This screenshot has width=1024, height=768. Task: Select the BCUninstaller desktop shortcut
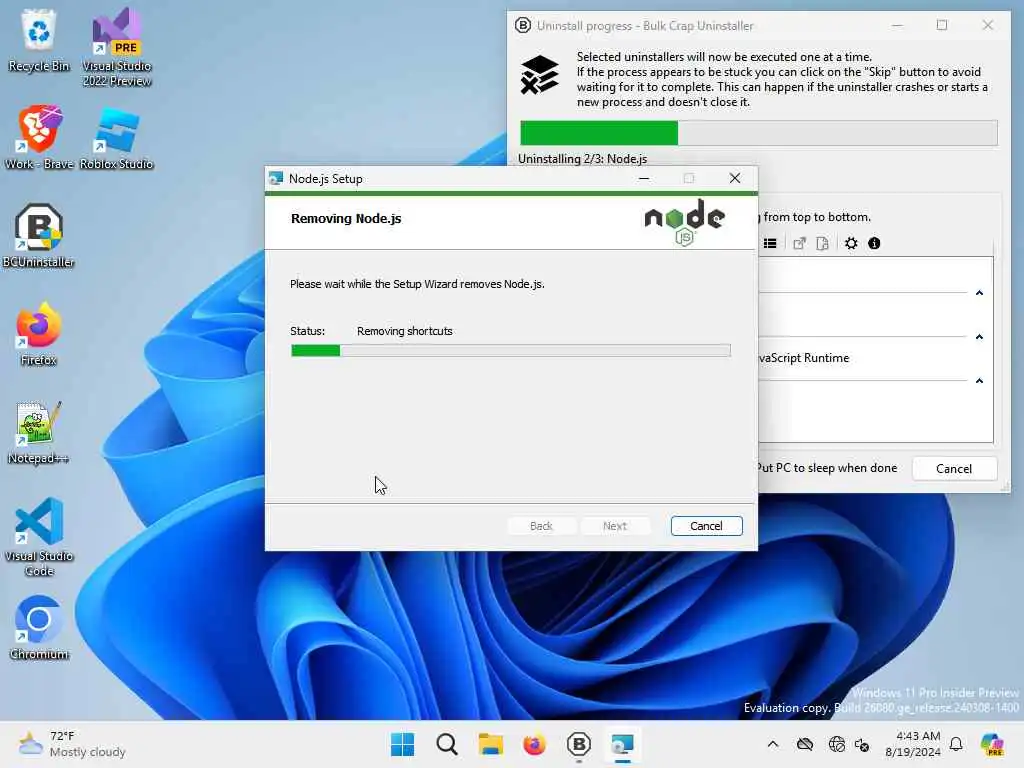pos(39,236)
